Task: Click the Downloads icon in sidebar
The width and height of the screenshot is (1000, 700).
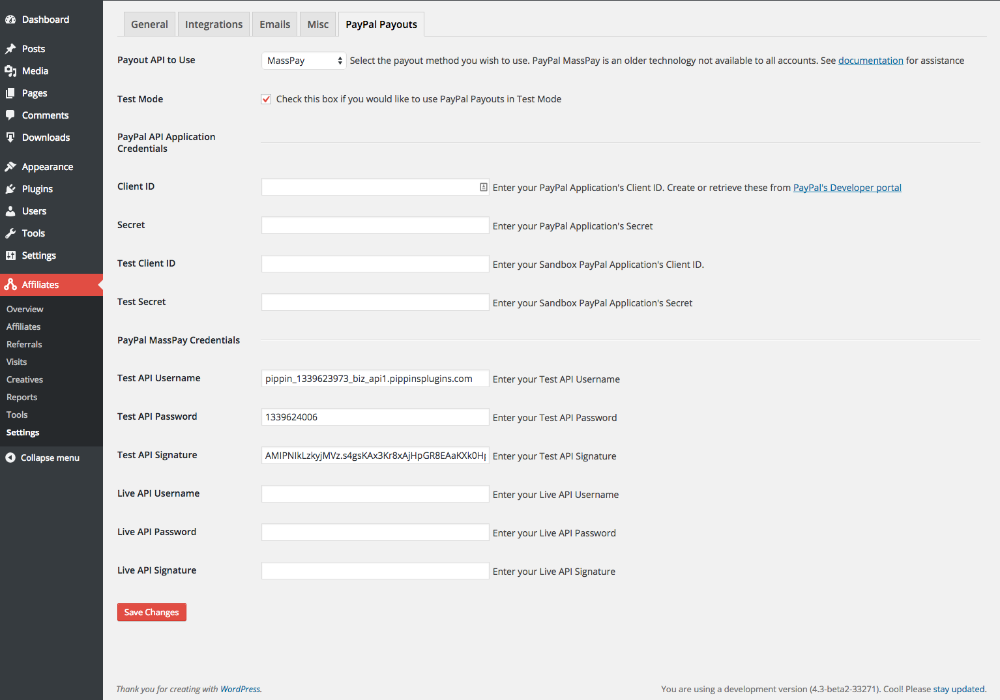Action: click(x=10, y=138)
